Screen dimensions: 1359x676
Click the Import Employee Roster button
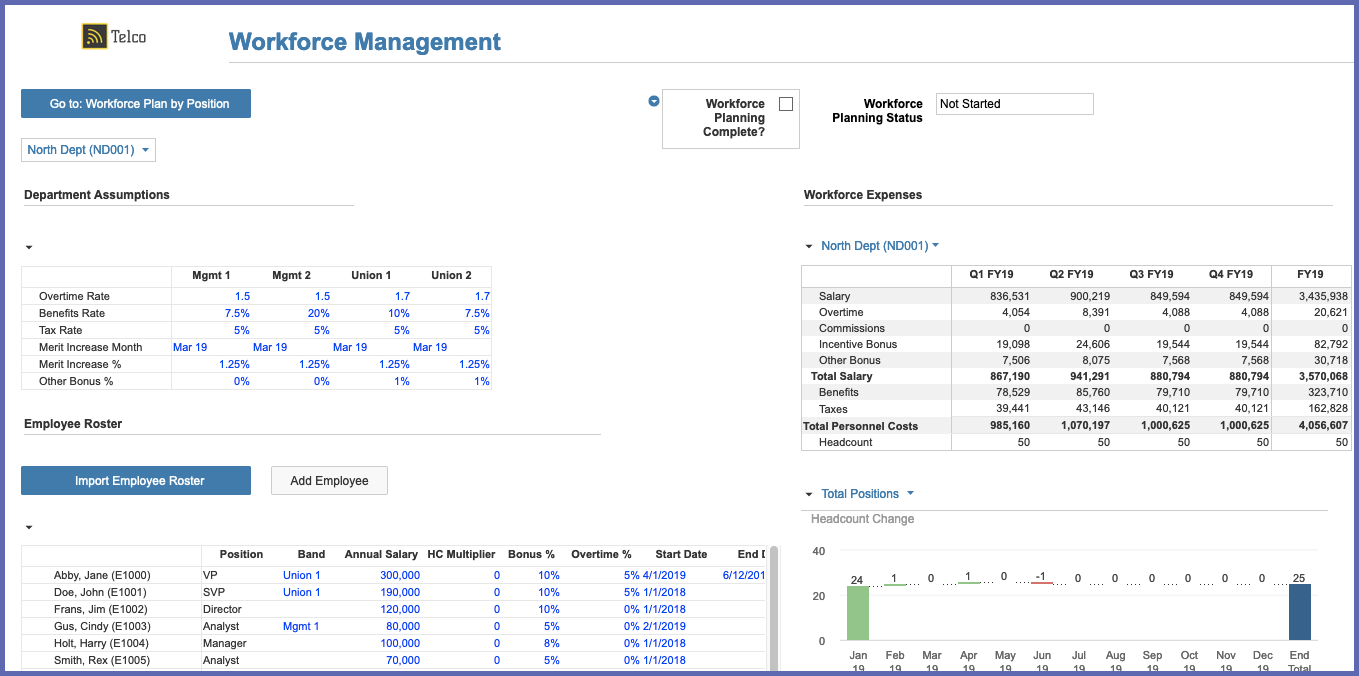click(136, 481)
